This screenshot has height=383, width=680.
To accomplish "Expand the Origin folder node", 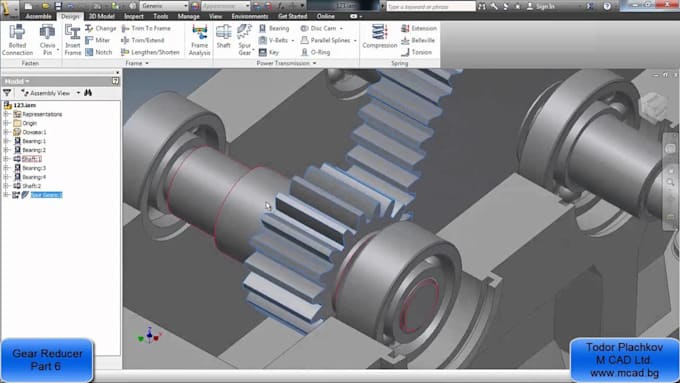I will [6, 123].
